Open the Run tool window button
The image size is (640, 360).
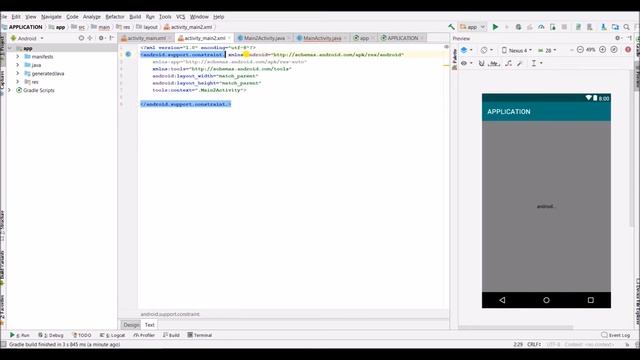pos(20,335)
